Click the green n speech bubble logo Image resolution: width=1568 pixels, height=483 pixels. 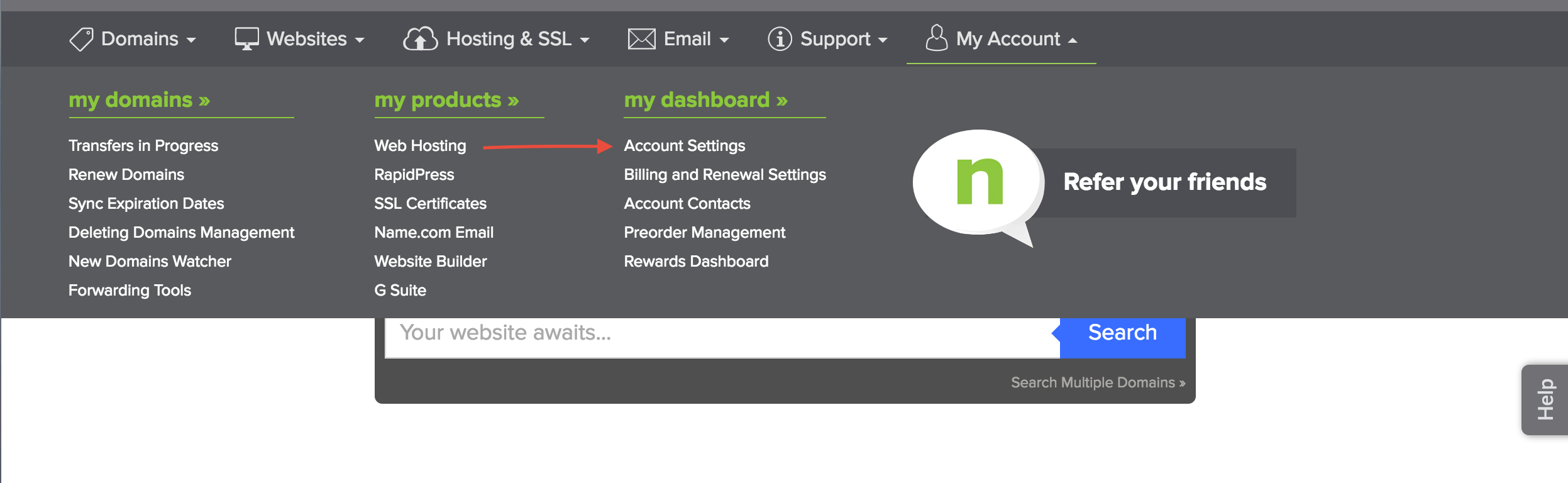click(978, 187)
